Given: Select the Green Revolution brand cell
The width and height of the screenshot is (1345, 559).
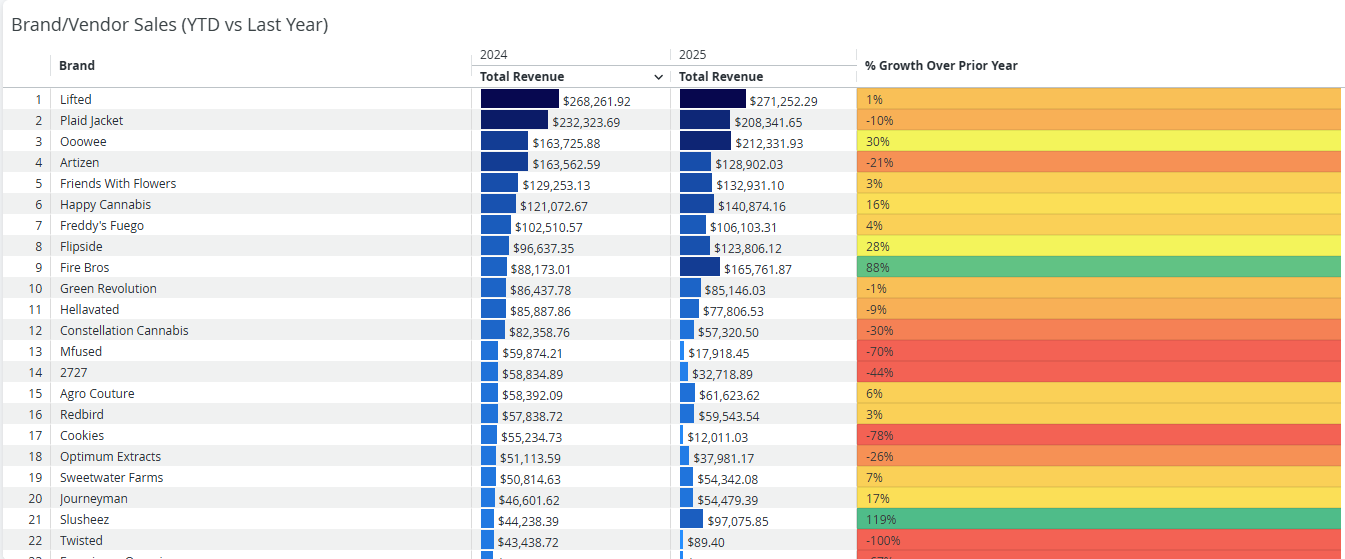Looking at the screenshot, I should (260, 288).
